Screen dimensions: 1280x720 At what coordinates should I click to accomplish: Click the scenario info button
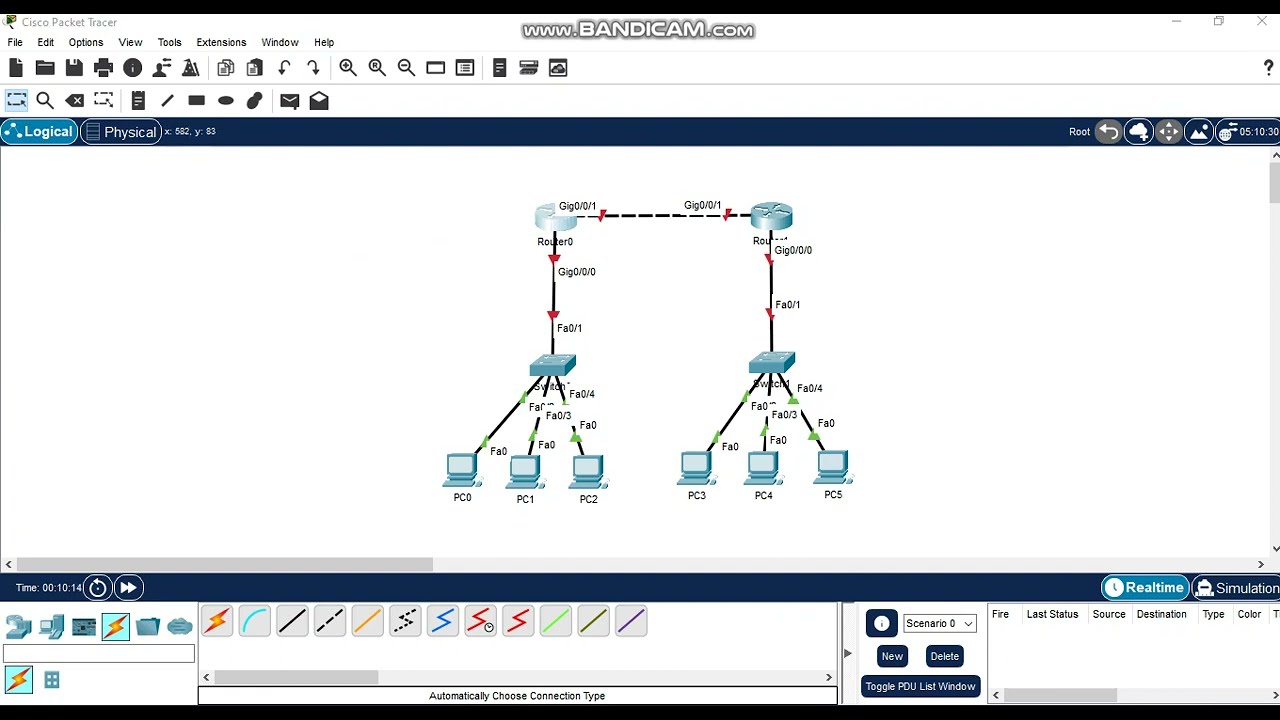coord(881,624)
